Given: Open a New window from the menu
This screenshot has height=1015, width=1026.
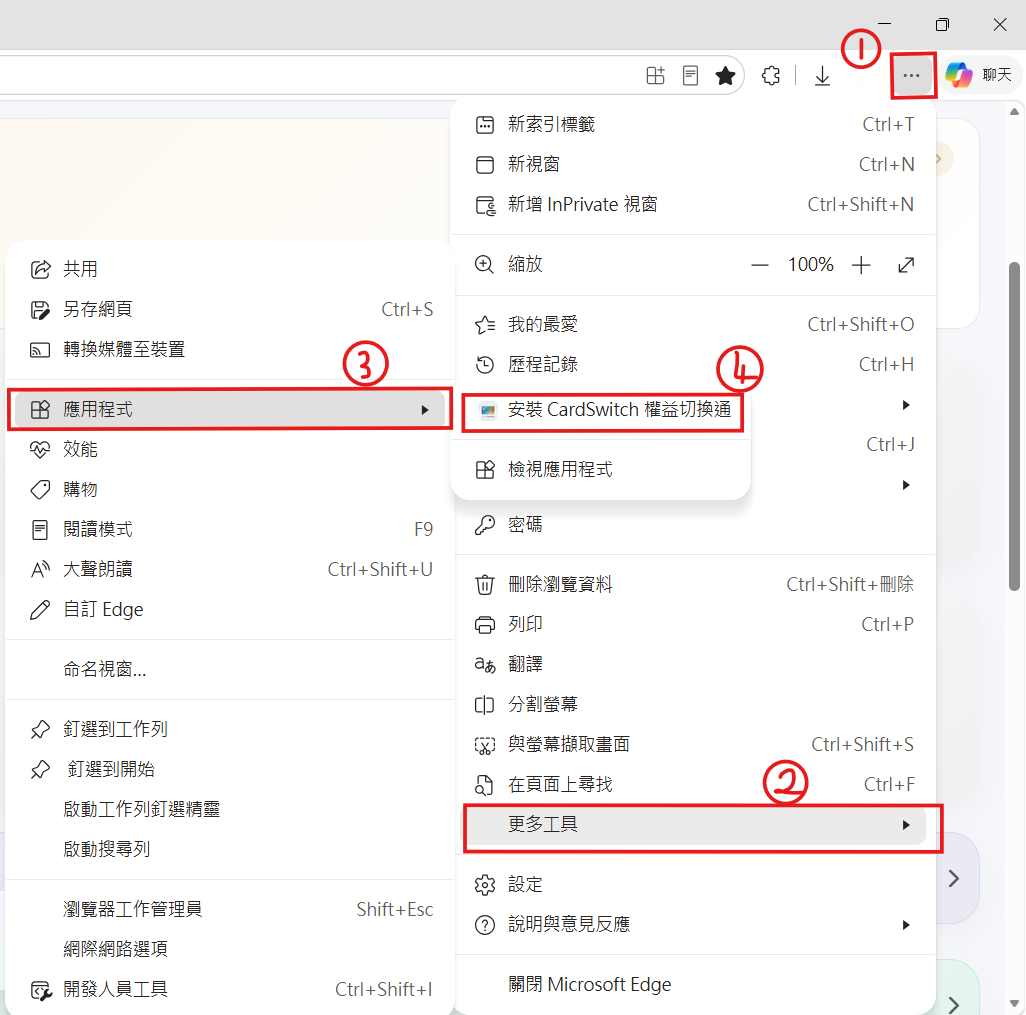Looking at the screenshot, I should point(694,164).
